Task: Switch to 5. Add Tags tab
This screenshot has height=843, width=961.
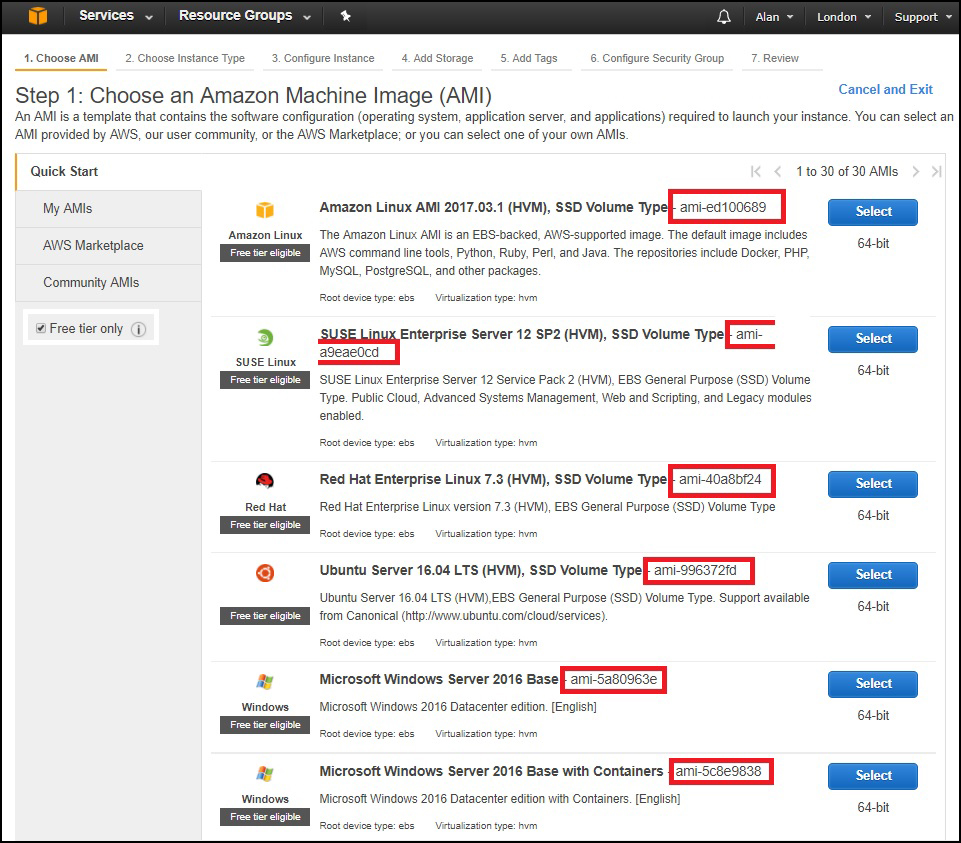Action: 529,58
